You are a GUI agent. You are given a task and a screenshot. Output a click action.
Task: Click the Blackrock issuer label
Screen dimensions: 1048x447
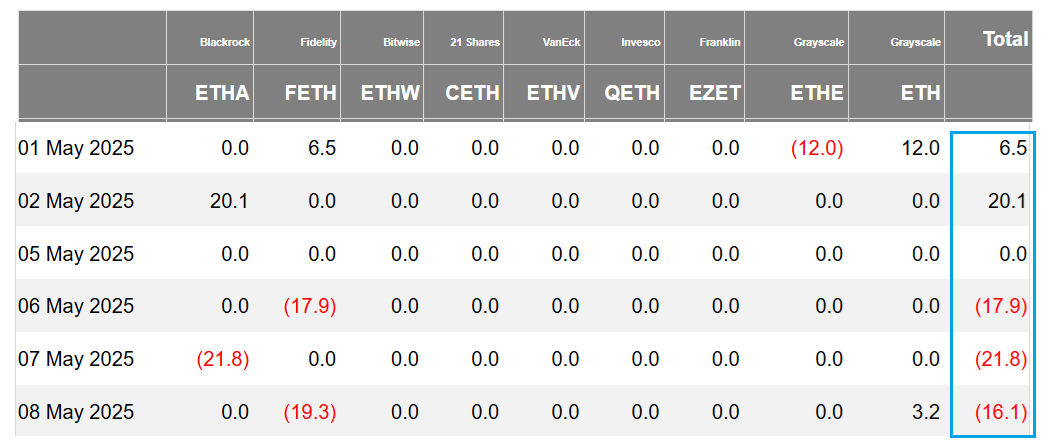[225, 43]
